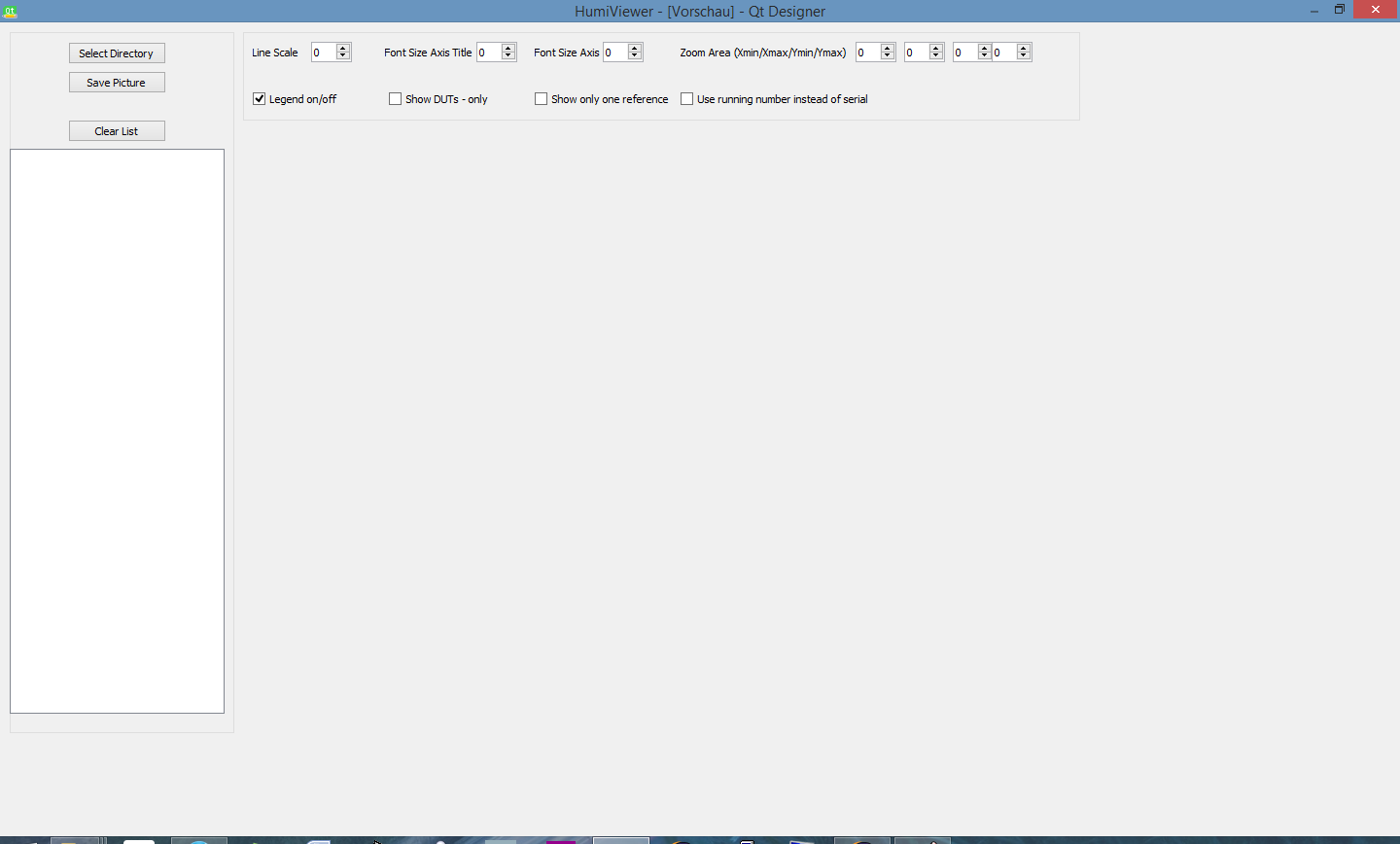Click the empty file list panel

117,428
